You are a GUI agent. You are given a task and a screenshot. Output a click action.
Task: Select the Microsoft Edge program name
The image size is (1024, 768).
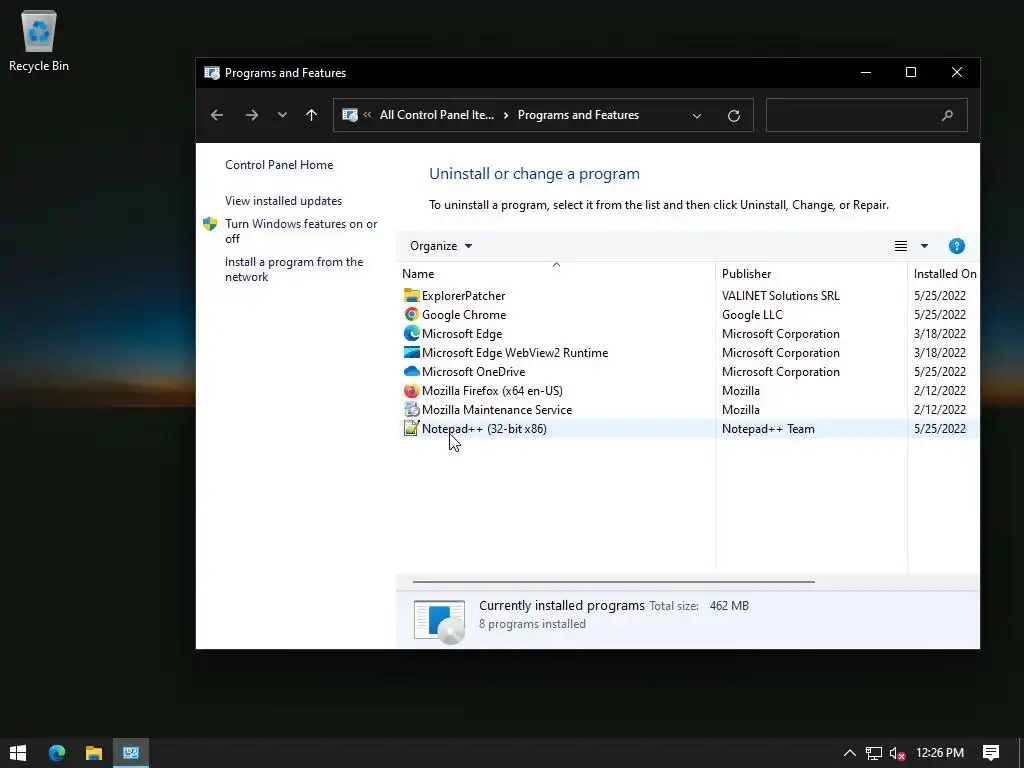coord(462,333)
